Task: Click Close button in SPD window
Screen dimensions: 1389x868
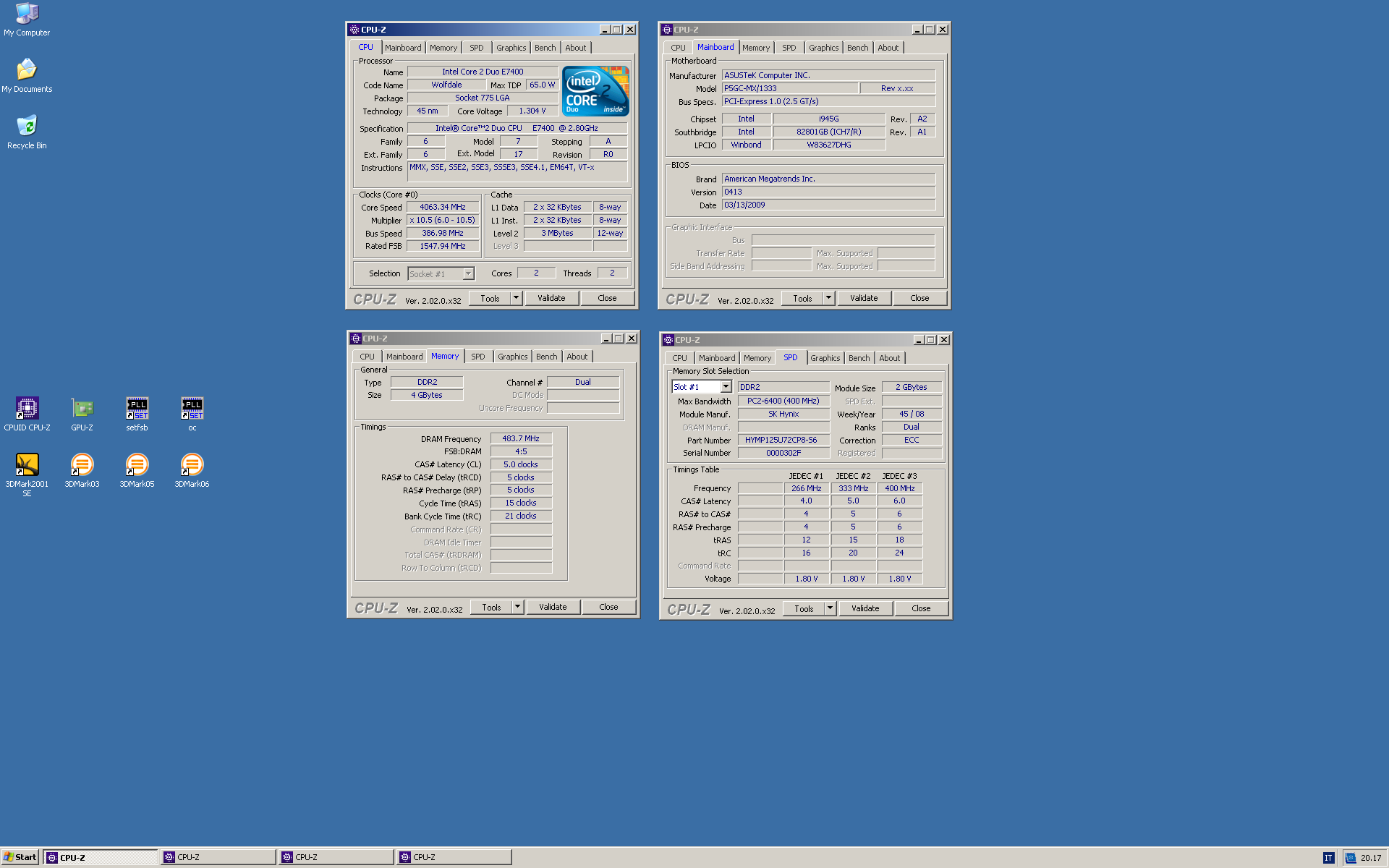Action: 921,608
